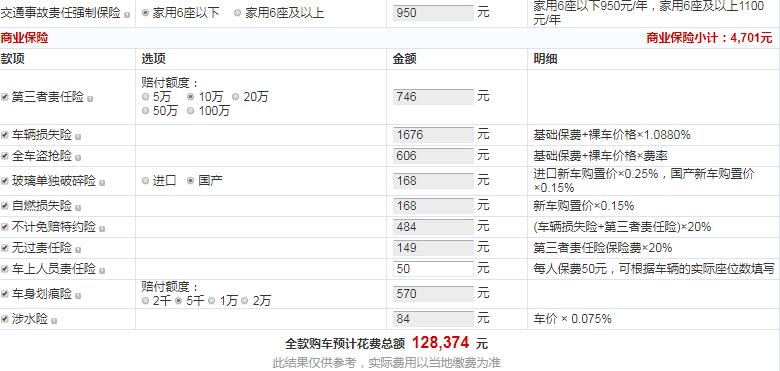
Task: Choose 100万 third-party coverage amount
Action: (x=191, y=111)
